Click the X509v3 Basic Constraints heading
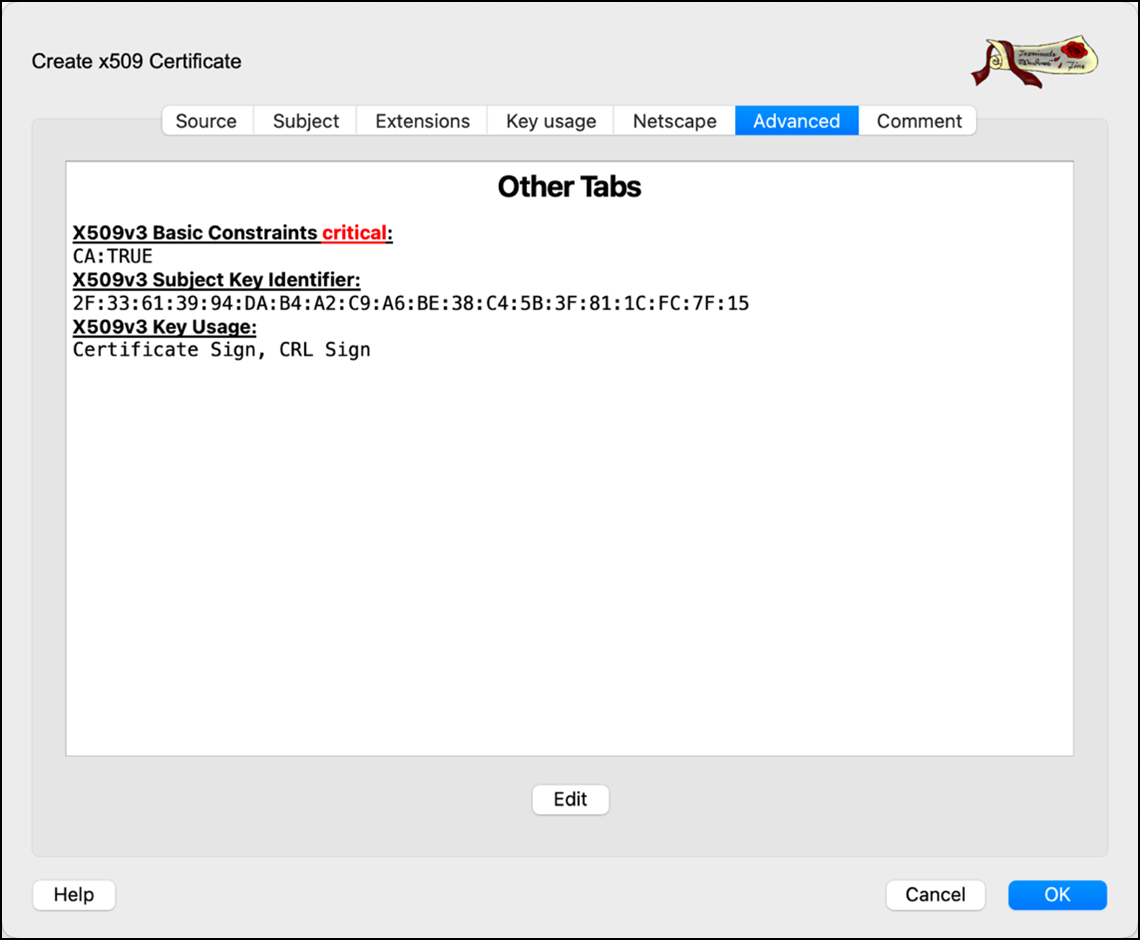The image size is (1140, 940). coord(196,233)
